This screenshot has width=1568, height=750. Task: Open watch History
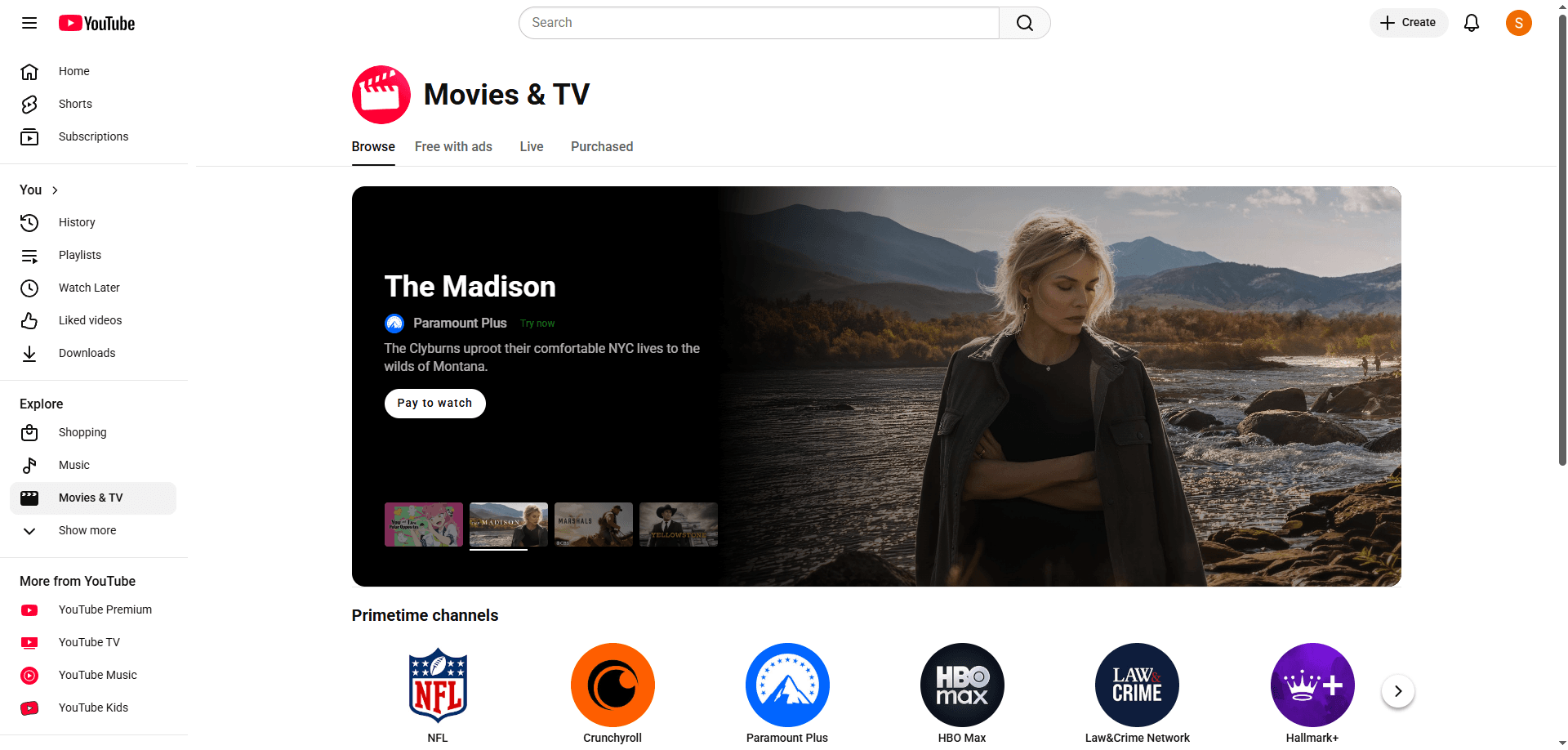click(x=93, y=222)
